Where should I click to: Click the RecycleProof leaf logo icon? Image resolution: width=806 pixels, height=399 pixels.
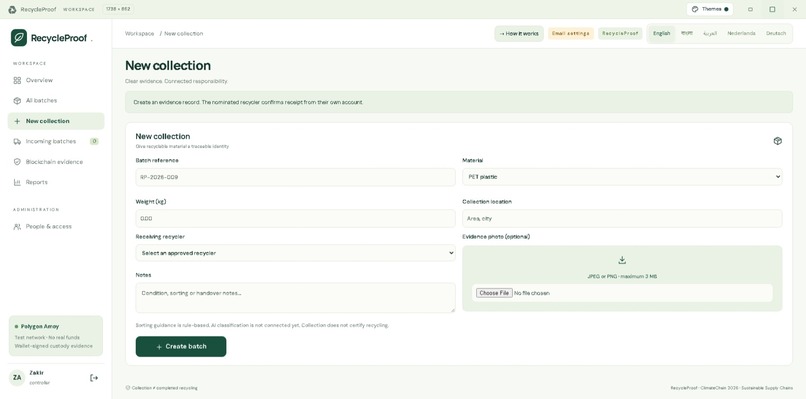tap(19, 38)
